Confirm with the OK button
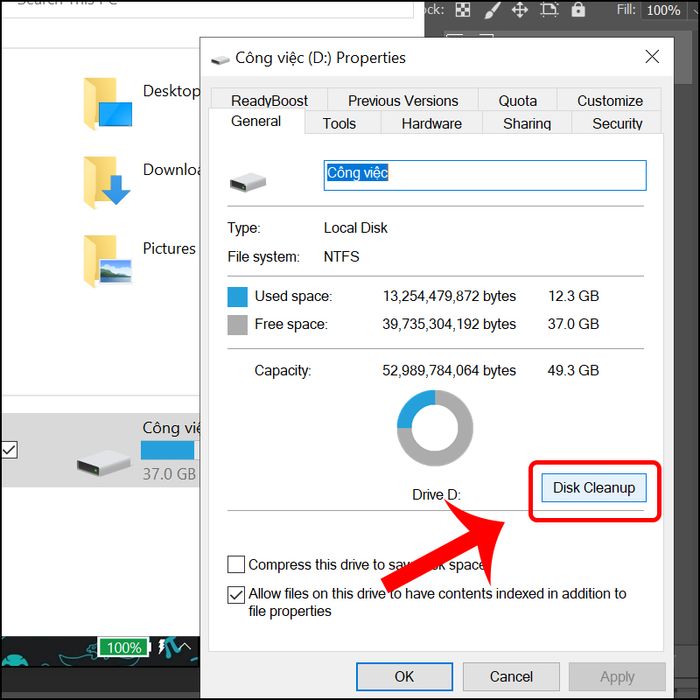 [x=404, y=676]
